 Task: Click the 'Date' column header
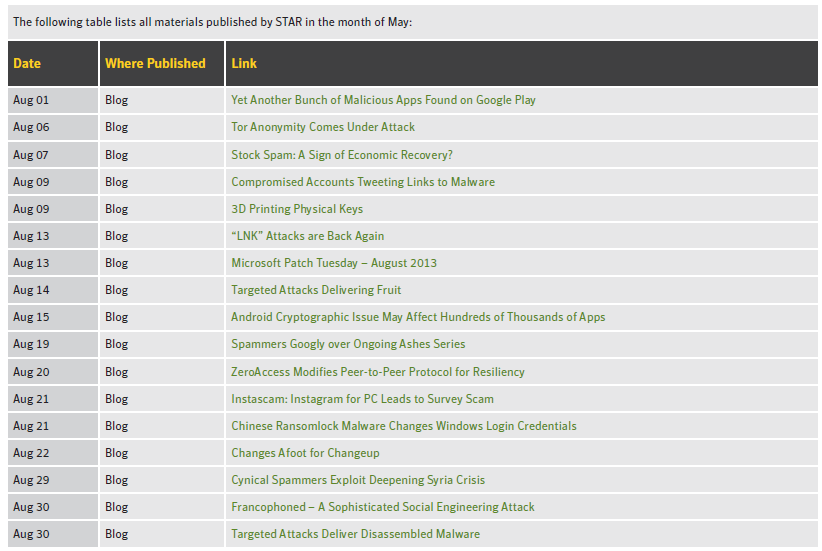click(x=53, y=63)
